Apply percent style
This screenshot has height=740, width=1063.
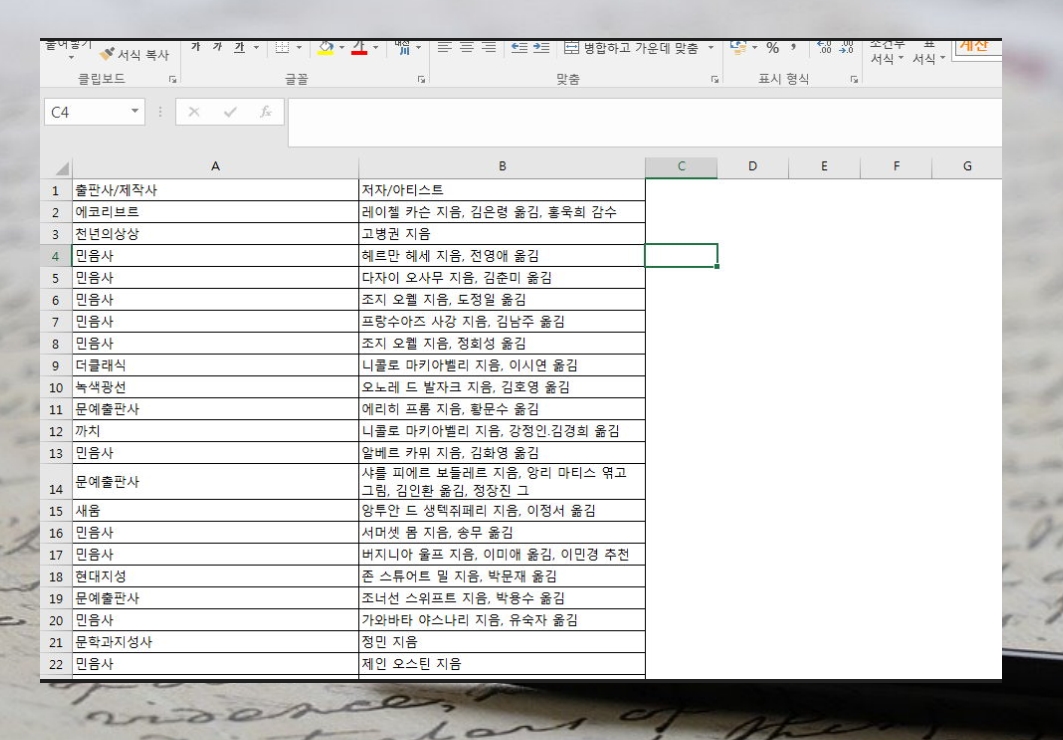pos(773,47)
